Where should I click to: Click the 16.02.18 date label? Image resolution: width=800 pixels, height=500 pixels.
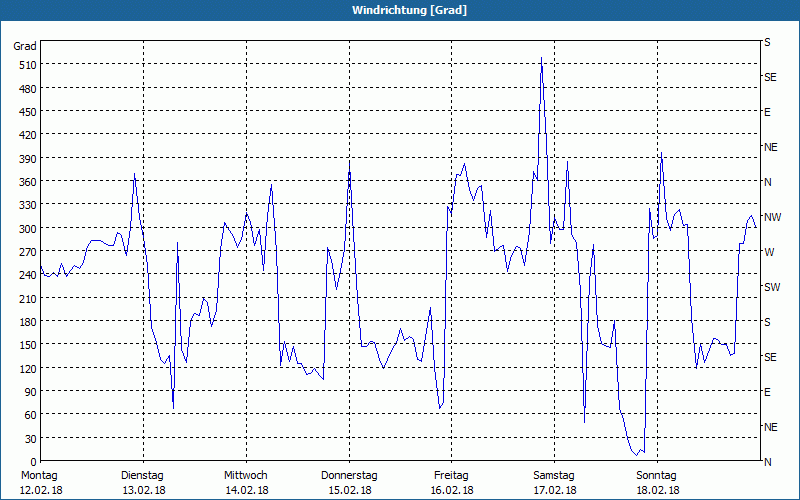(x=452, y=490)
